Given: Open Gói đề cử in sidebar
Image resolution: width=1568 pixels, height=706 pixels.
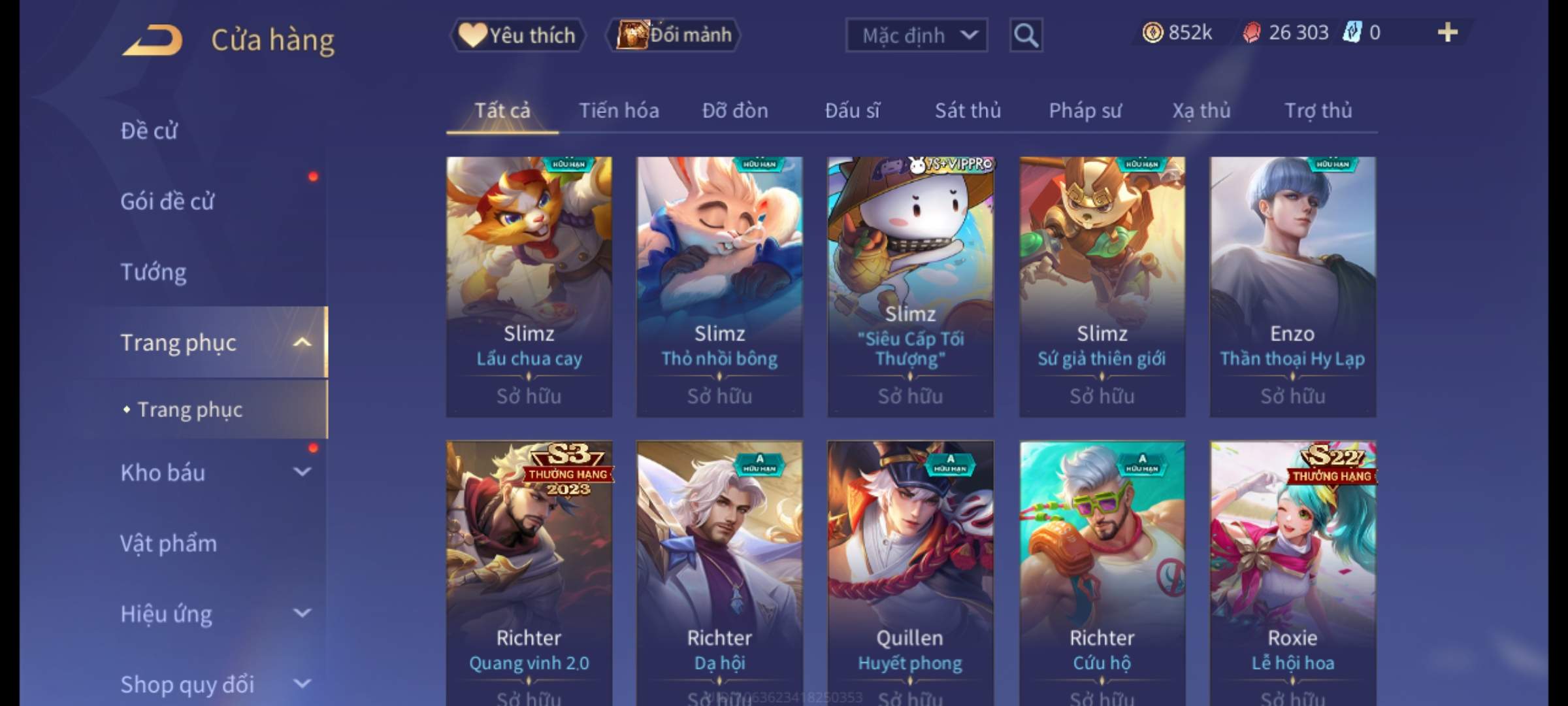Looking at the screenshot, I should pos(167,201).
